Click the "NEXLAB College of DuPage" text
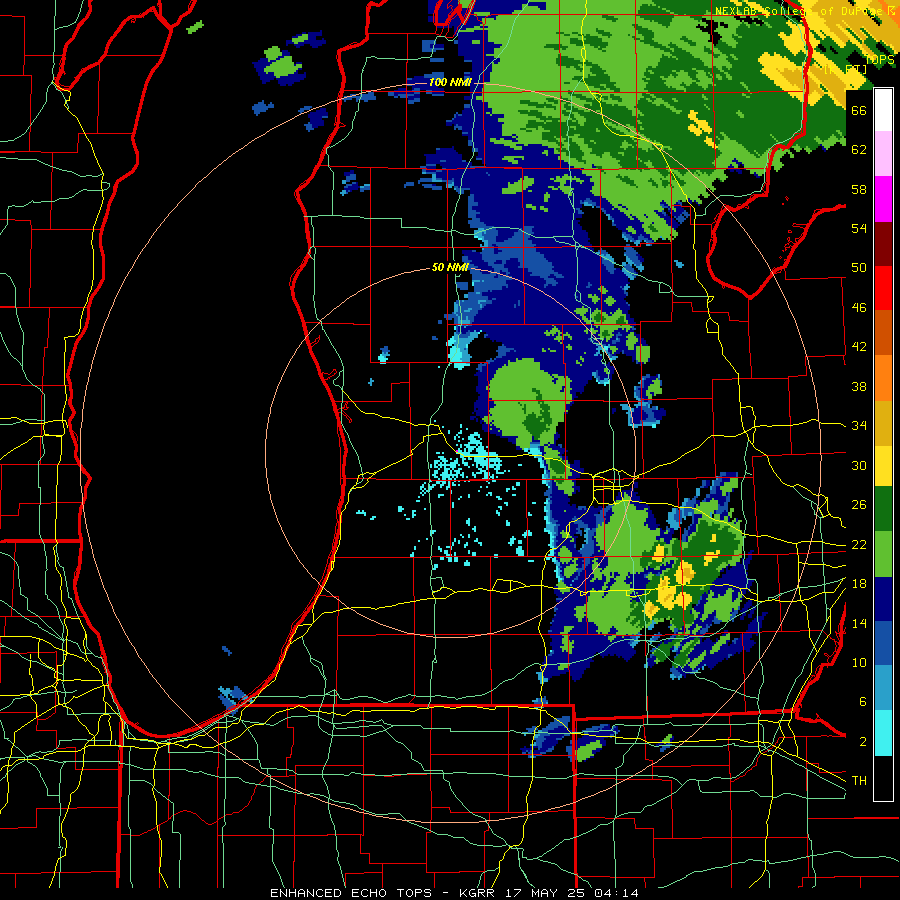Image resolution: width=900 pixels, height=900 pixels. tap(799, 11)
